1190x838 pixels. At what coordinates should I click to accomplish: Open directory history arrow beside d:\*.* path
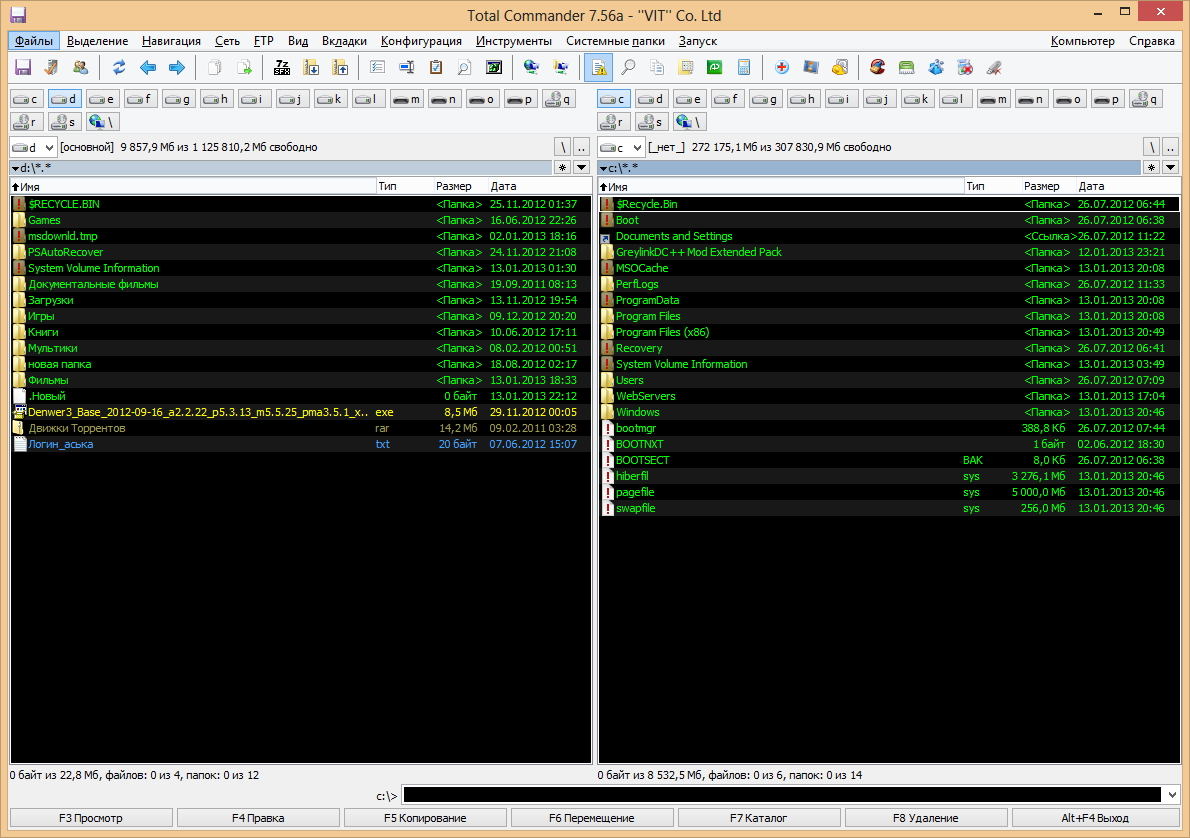[581, 168]
